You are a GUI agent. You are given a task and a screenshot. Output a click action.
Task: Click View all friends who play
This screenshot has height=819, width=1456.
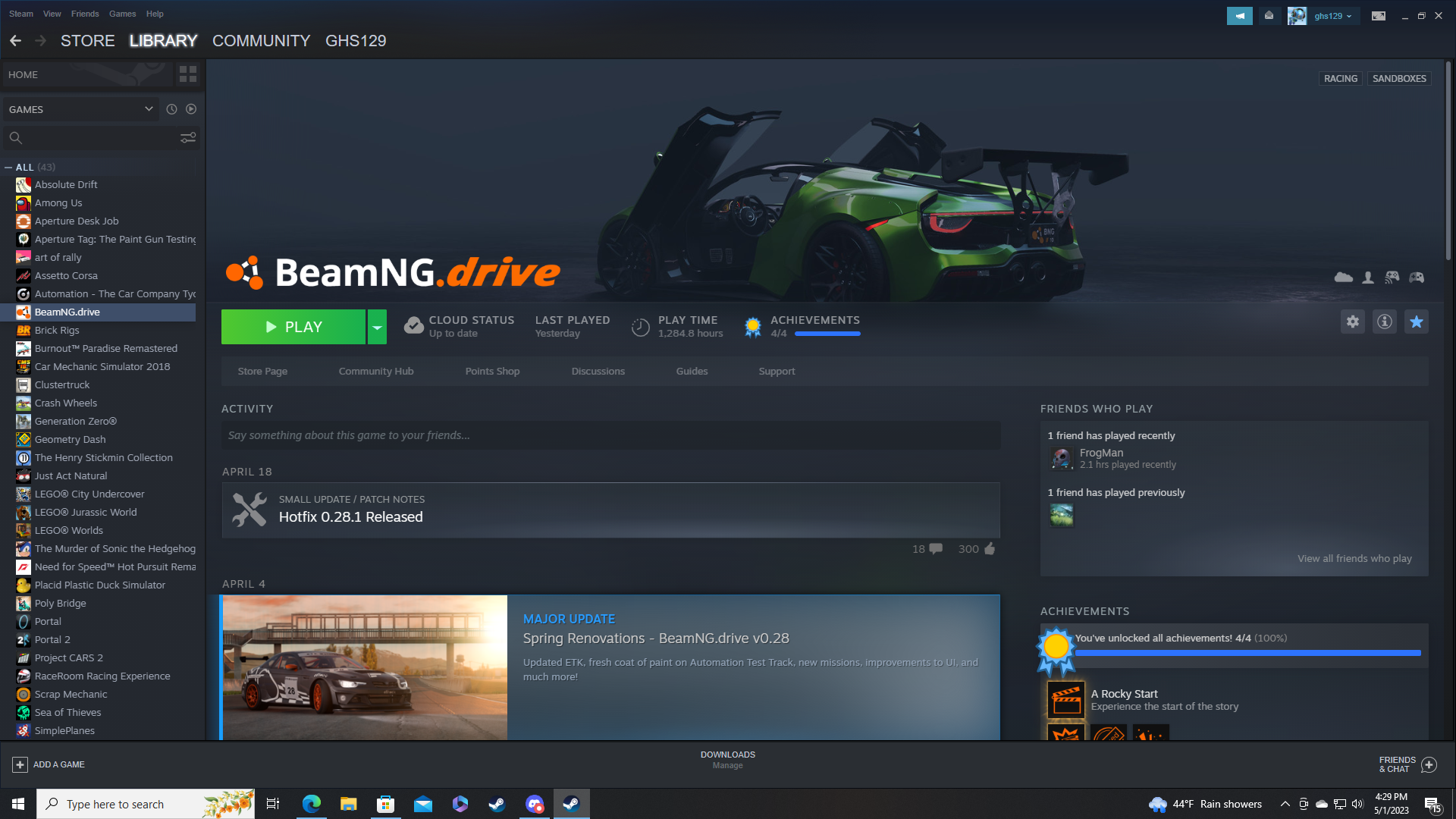pyautogui.click(x=1354, y=558)
